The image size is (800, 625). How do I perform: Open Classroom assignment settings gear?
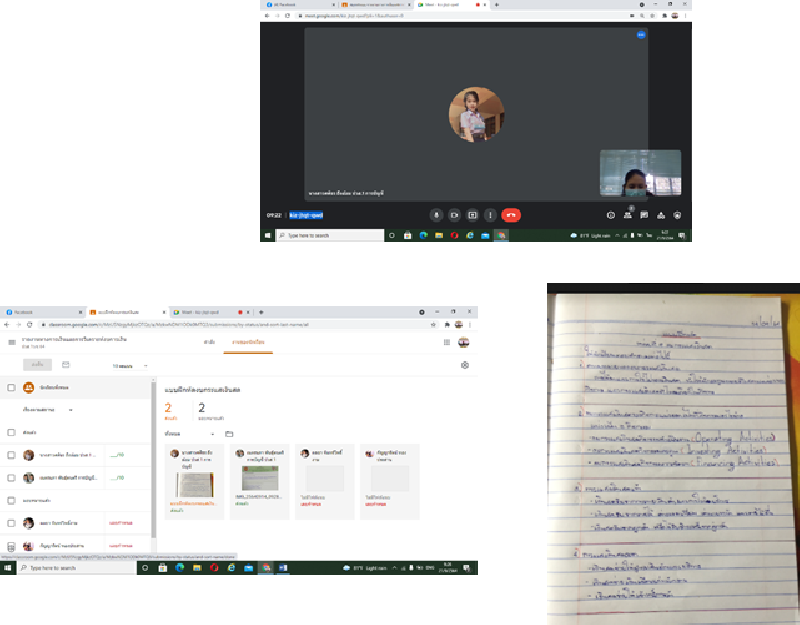(465, 365)
